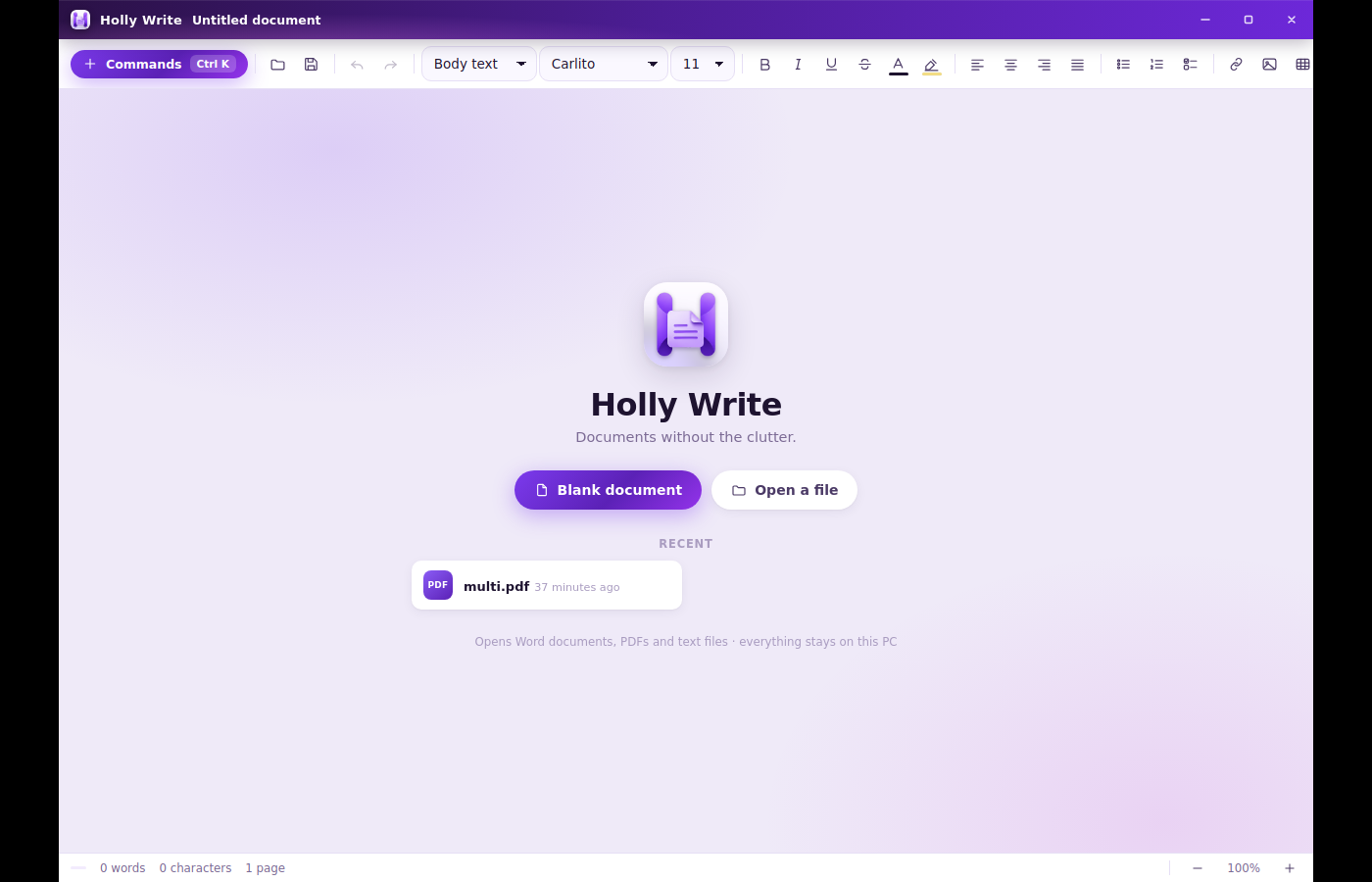Insert a bulleted list
This screenshot has height=882, width=1372.
click(x=1123, y=65)
